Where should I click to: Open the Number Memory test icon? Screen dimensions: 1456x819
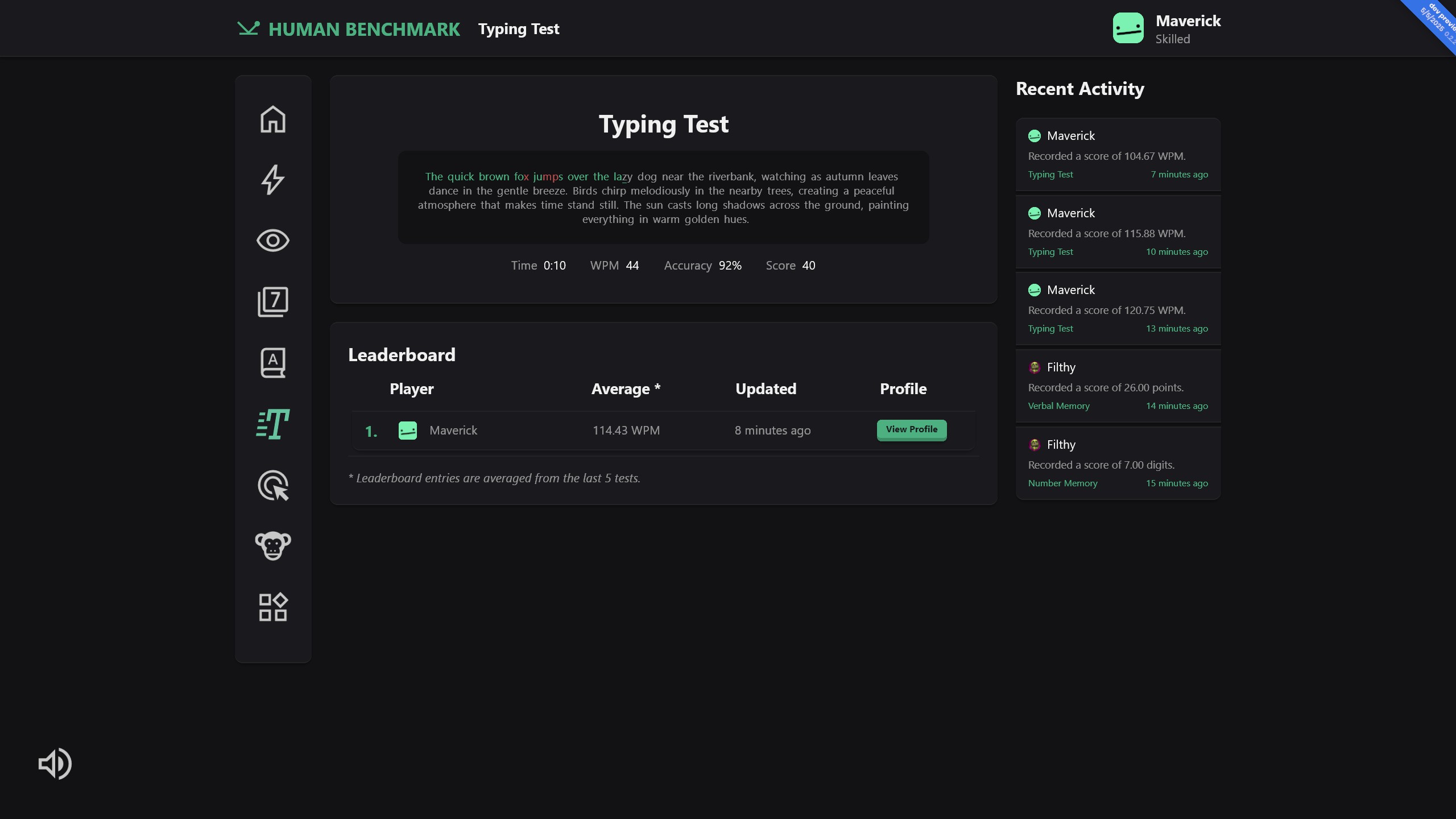pos(273,301)
